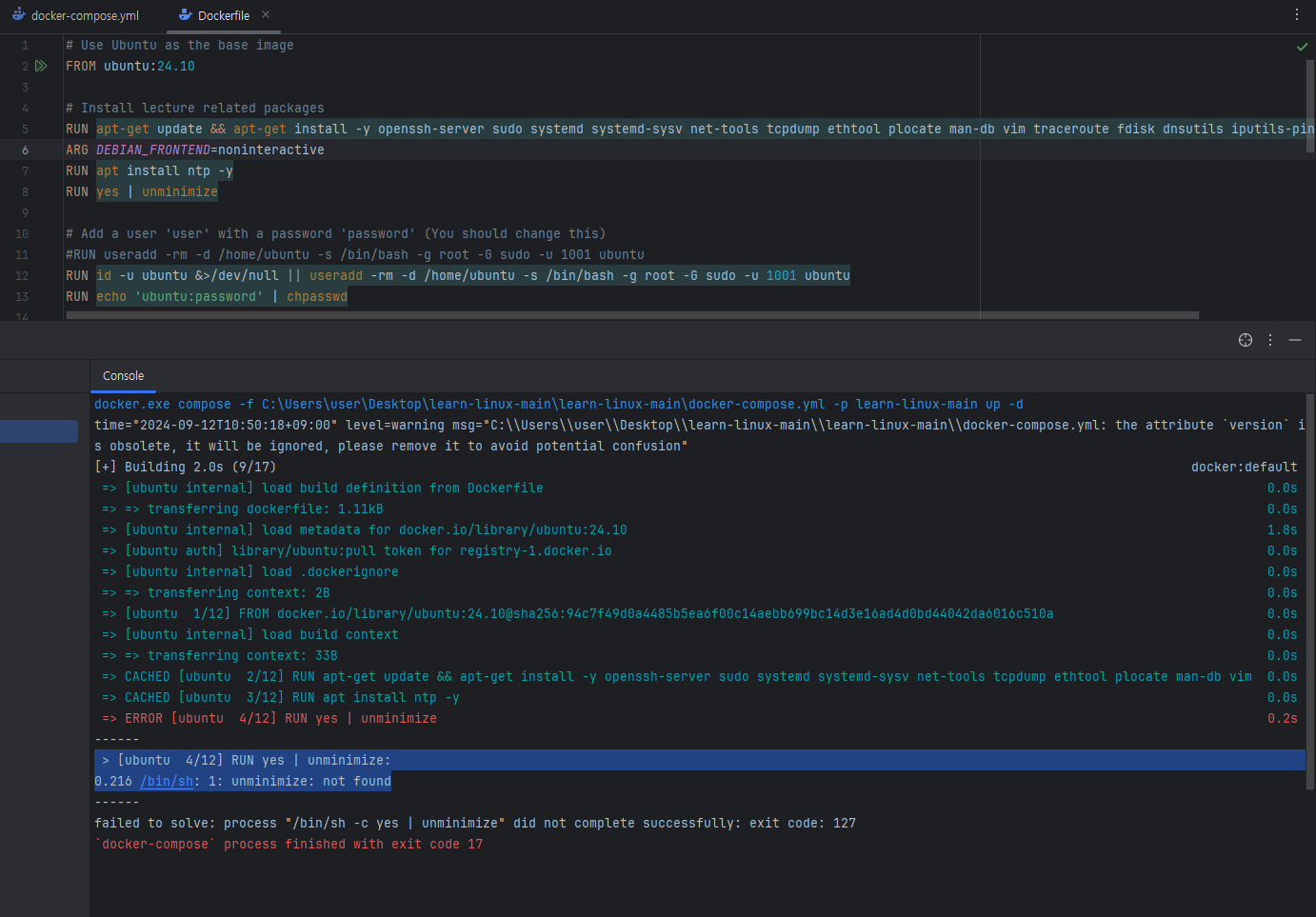Image resolution: width=1316 pixels, height=917 pixels.
Task: Click the 'RUN apt install ntp -y' line
Action: point(150,170)
